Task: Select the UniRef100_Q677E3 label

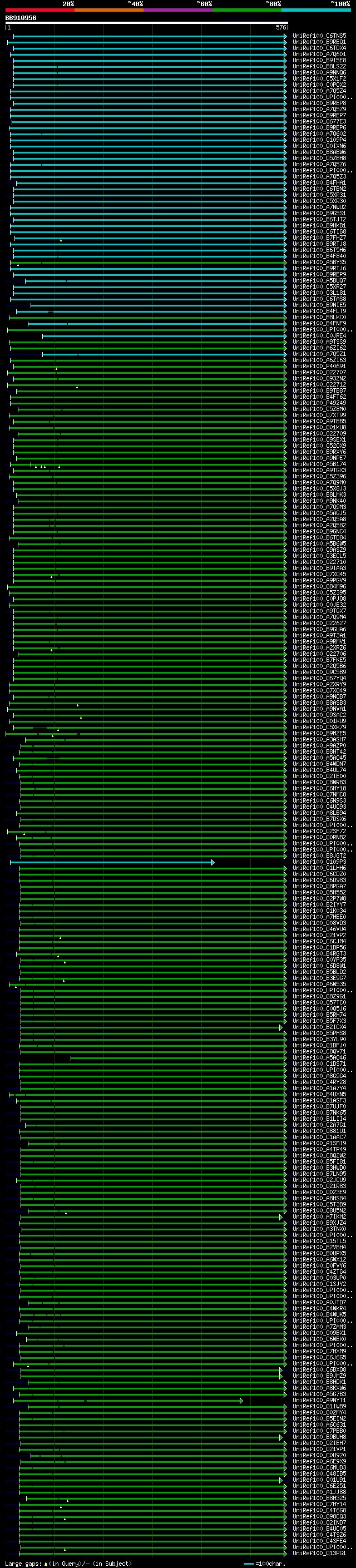Action: click(319, 121)
